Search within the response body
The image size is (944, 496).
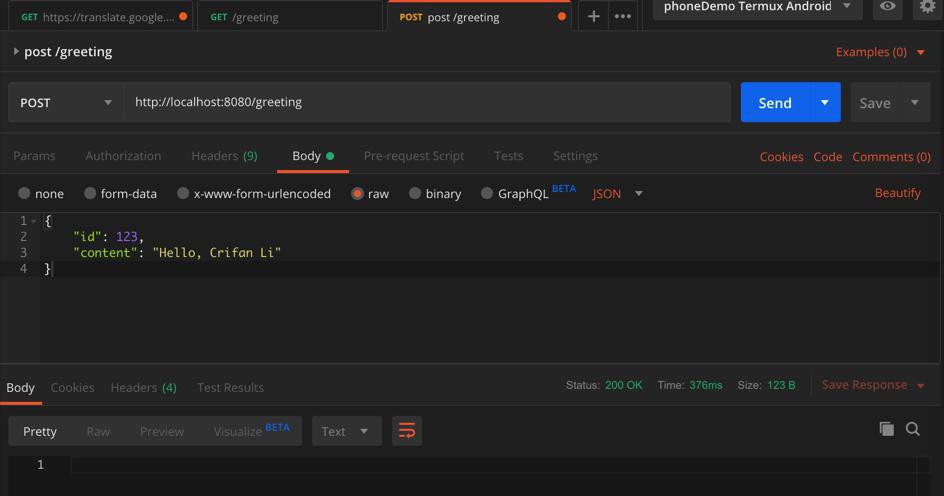coord(913,429)
